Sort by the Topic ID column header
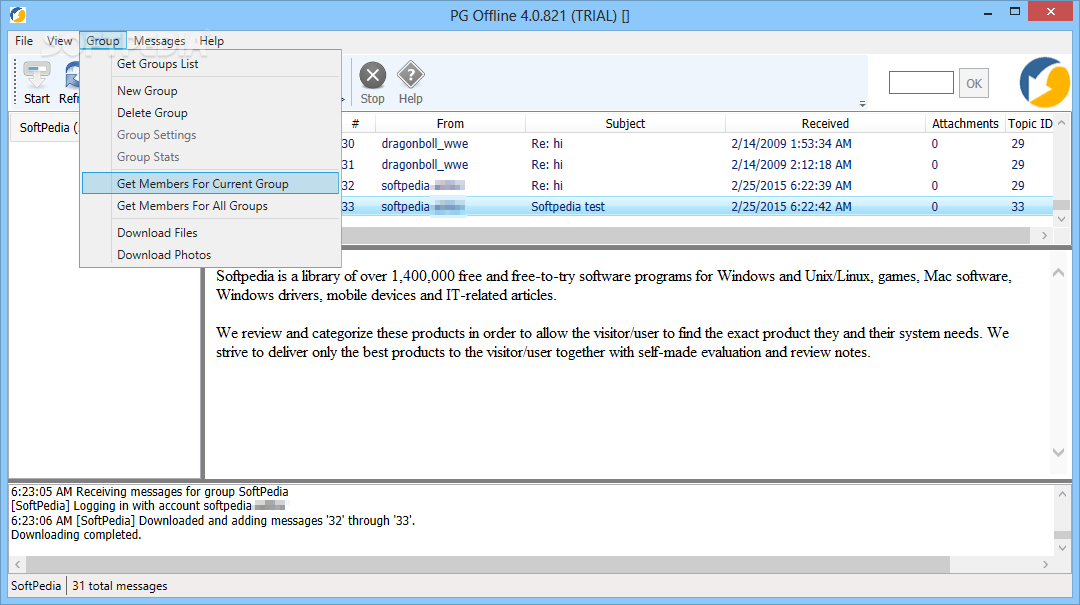 [x=1029, y=123]
